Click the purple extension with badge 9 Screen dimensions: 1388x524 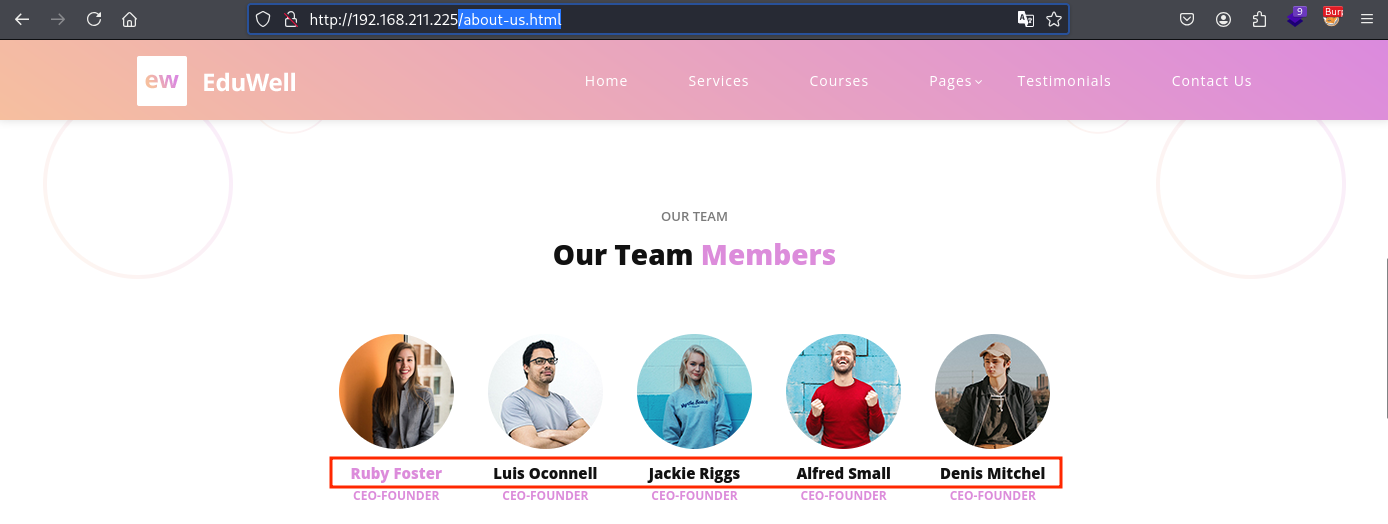1297,17
